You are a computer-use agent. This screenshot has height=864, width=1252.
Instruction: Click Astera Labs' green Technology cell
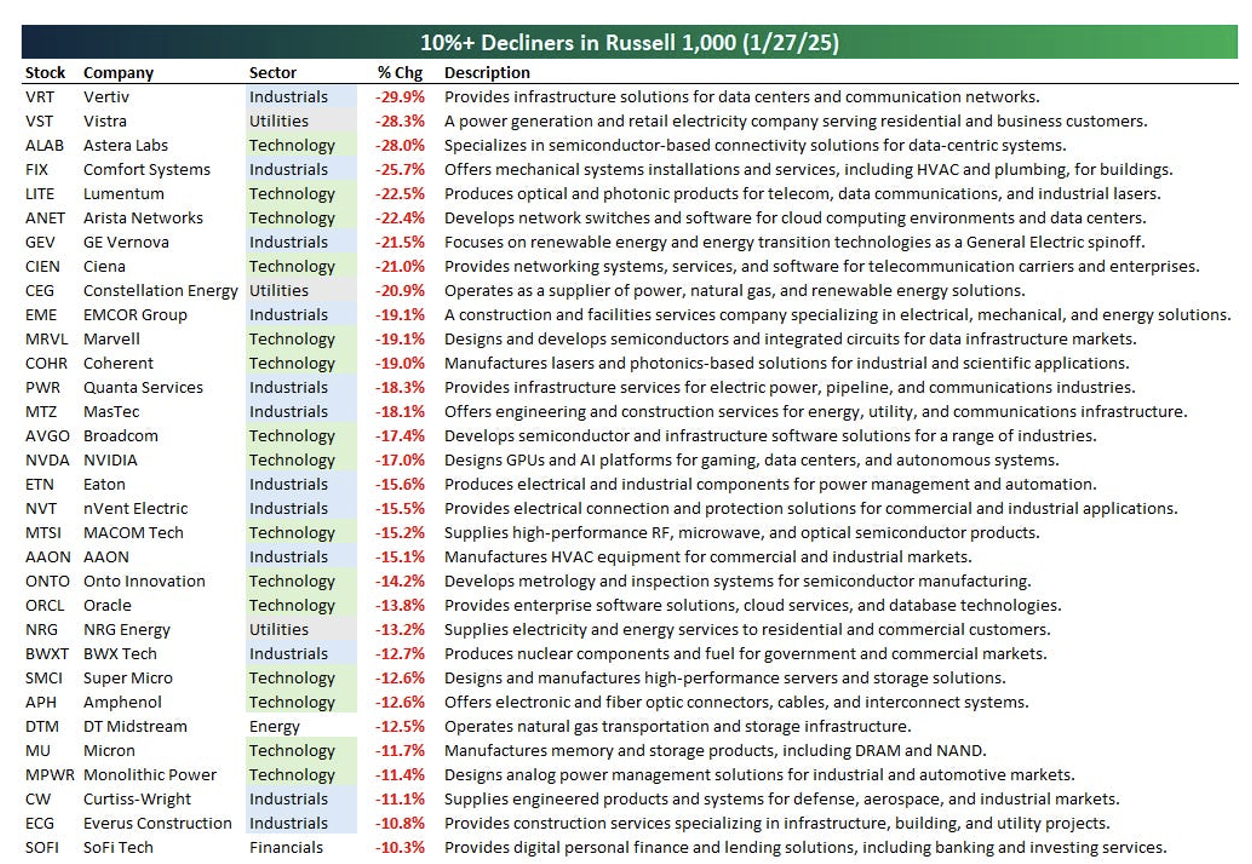(292, 146)
